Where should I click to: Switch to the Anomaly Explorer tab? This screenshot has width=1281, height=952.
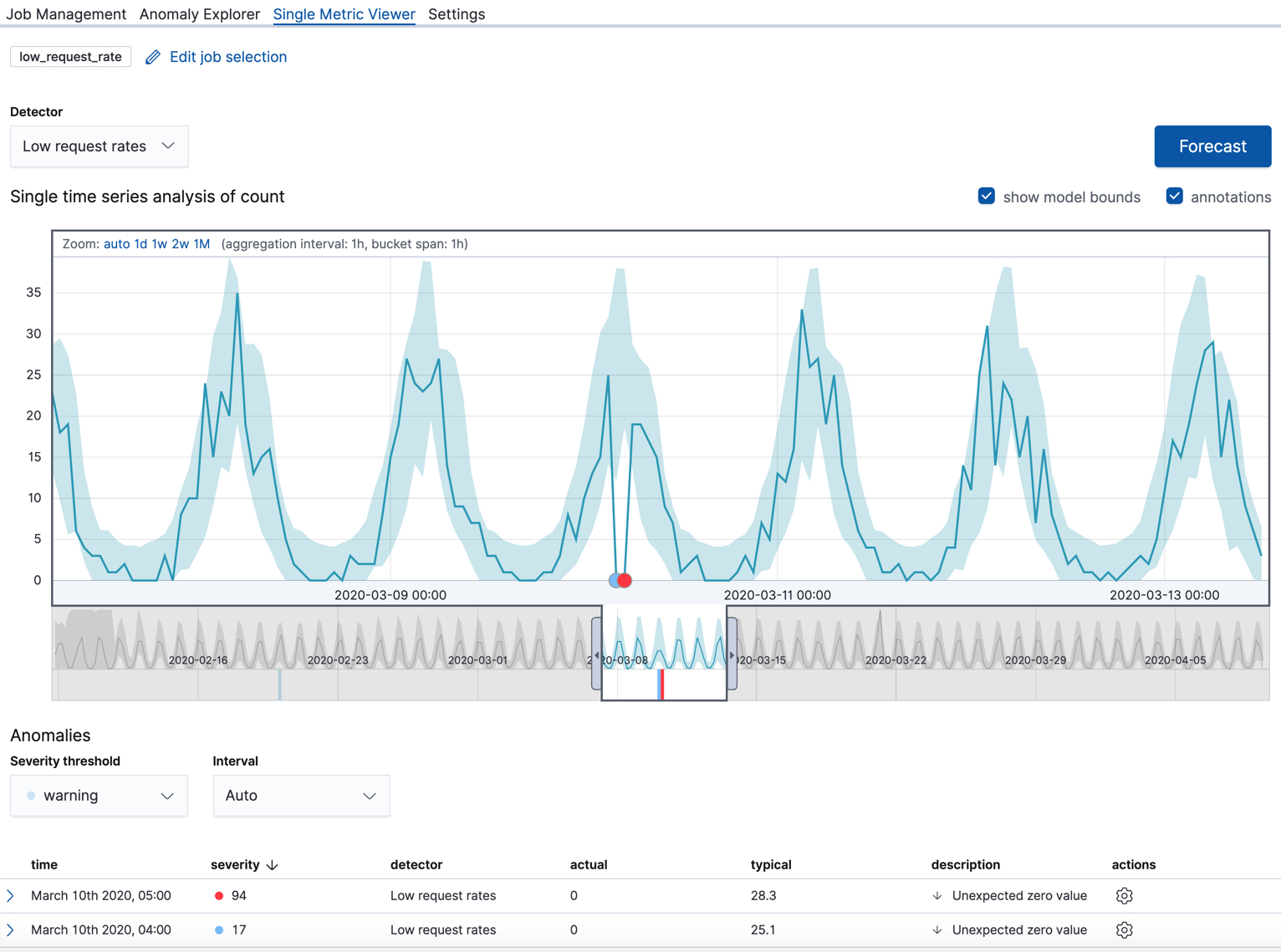pyautogui.click(x=199, y=14)
